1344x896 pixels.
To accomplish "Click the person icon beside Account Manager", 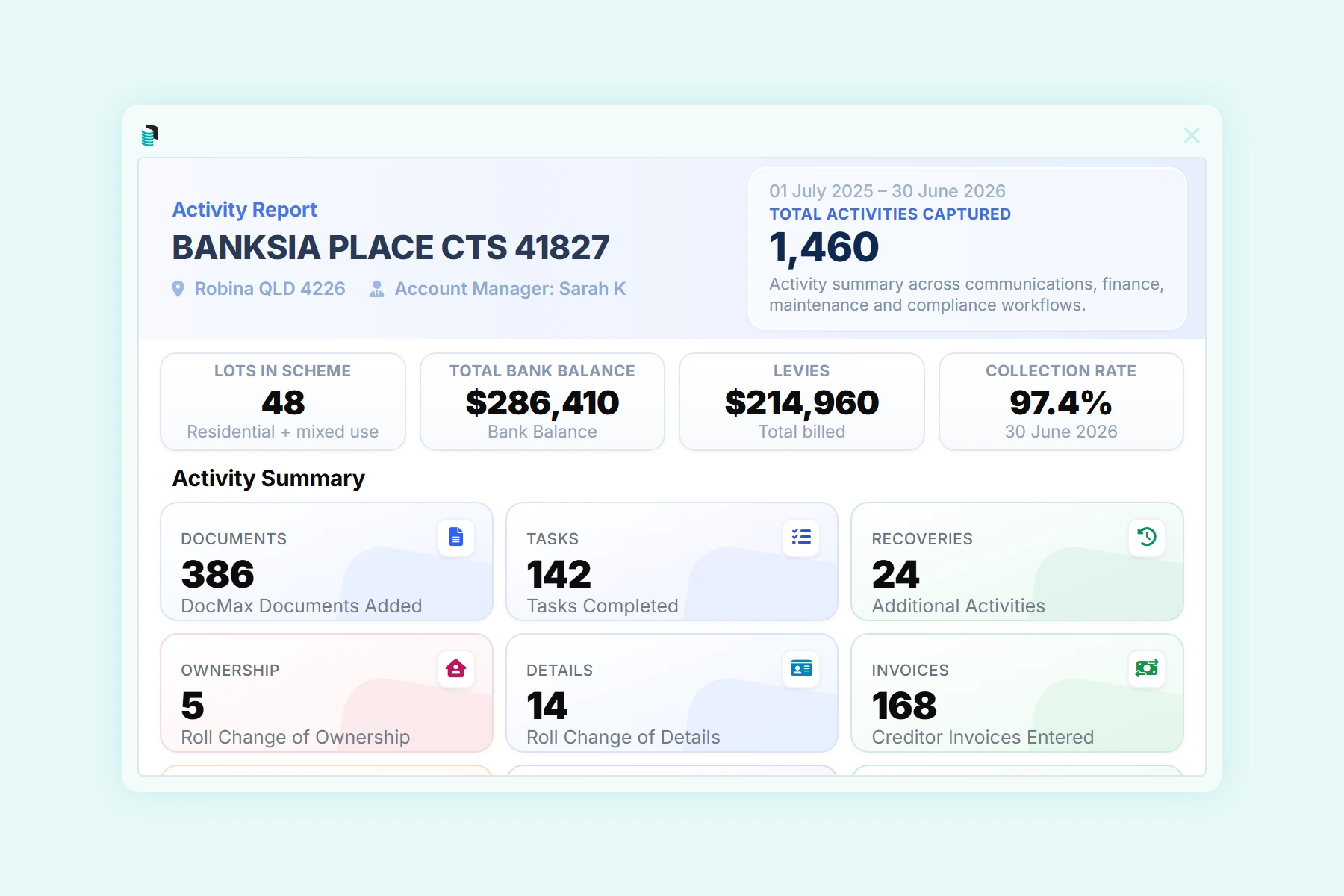I will pos(377,289).
